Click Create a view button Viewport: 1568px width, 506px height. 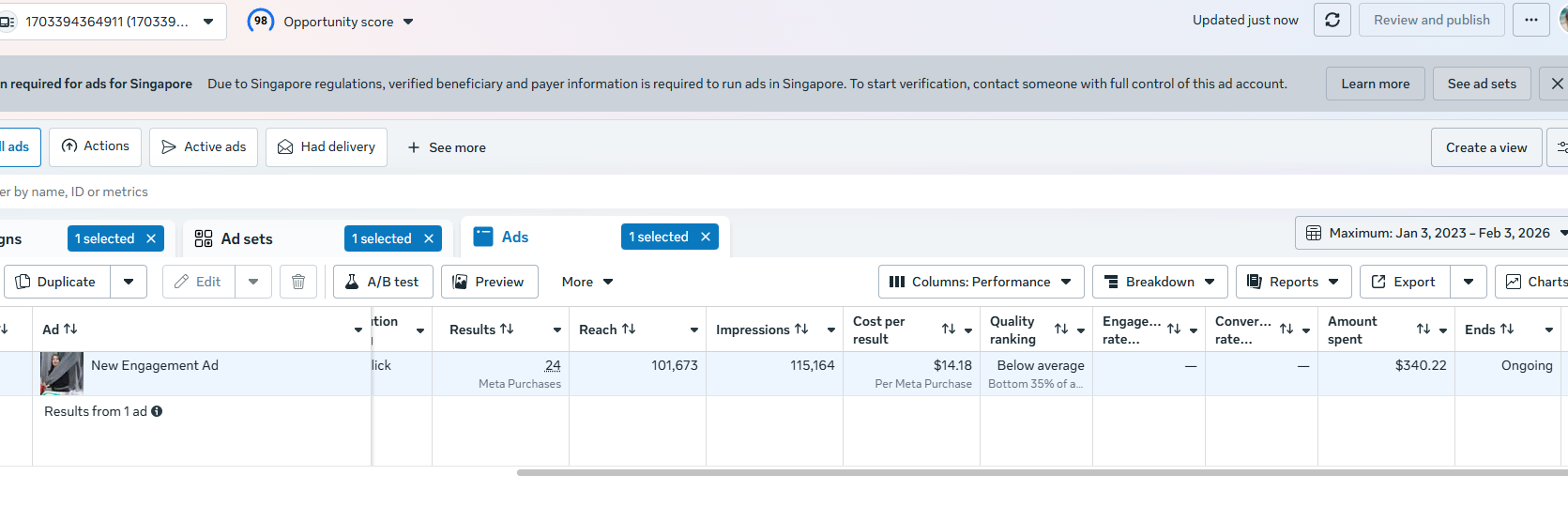(x=1485, y=147)
